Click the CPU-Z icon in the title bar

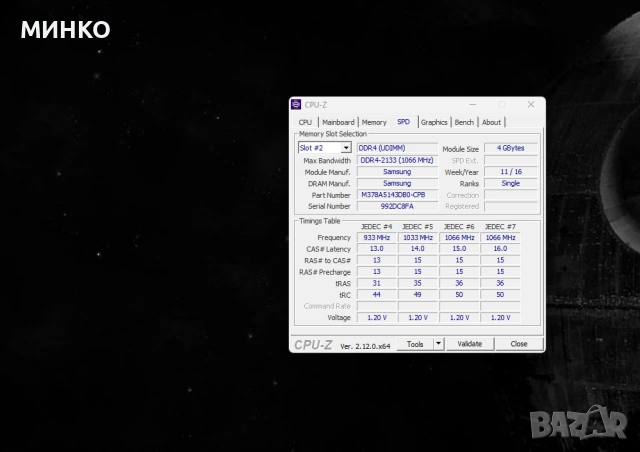[x=297, y=104]
